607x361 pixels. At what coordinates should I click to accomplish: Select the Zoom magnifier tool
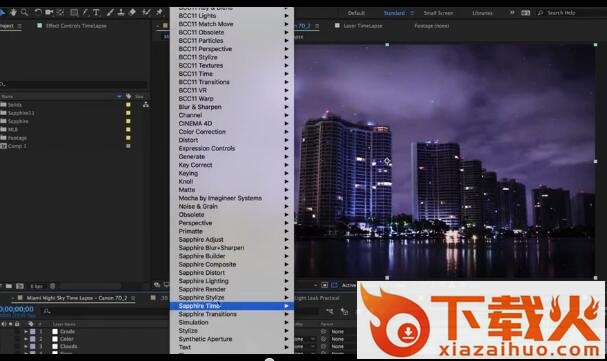(24, 12)
